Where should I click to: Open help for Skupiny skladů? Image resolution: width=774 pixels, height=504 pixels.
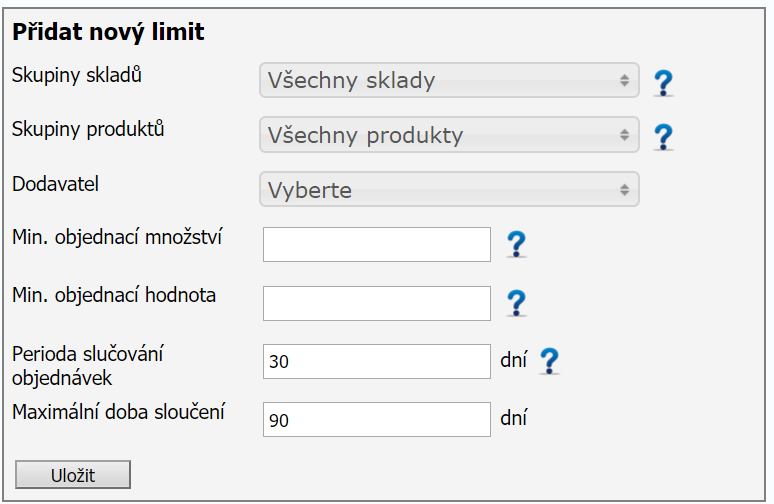[x=663, y=83]
